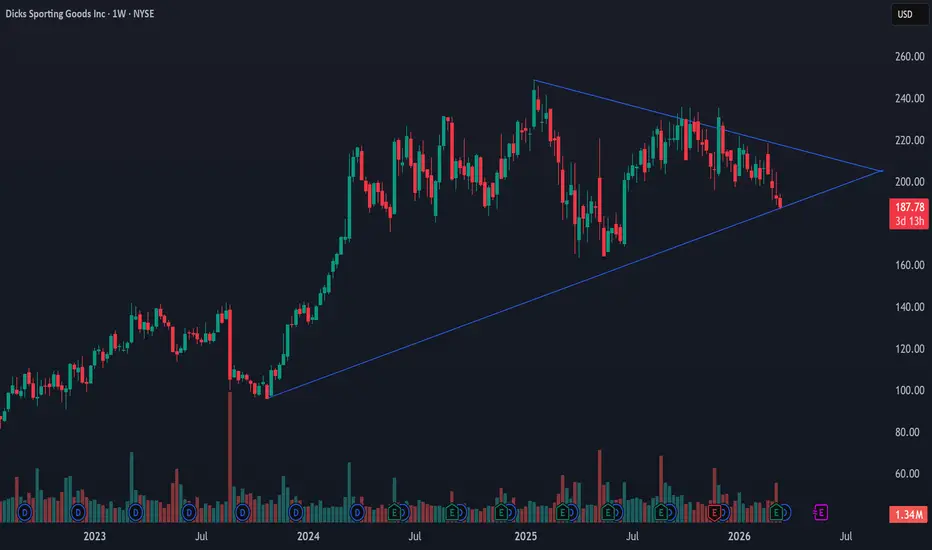Select the upper trendline's starting anchor at the 2025 peak

tap(534, 80)
